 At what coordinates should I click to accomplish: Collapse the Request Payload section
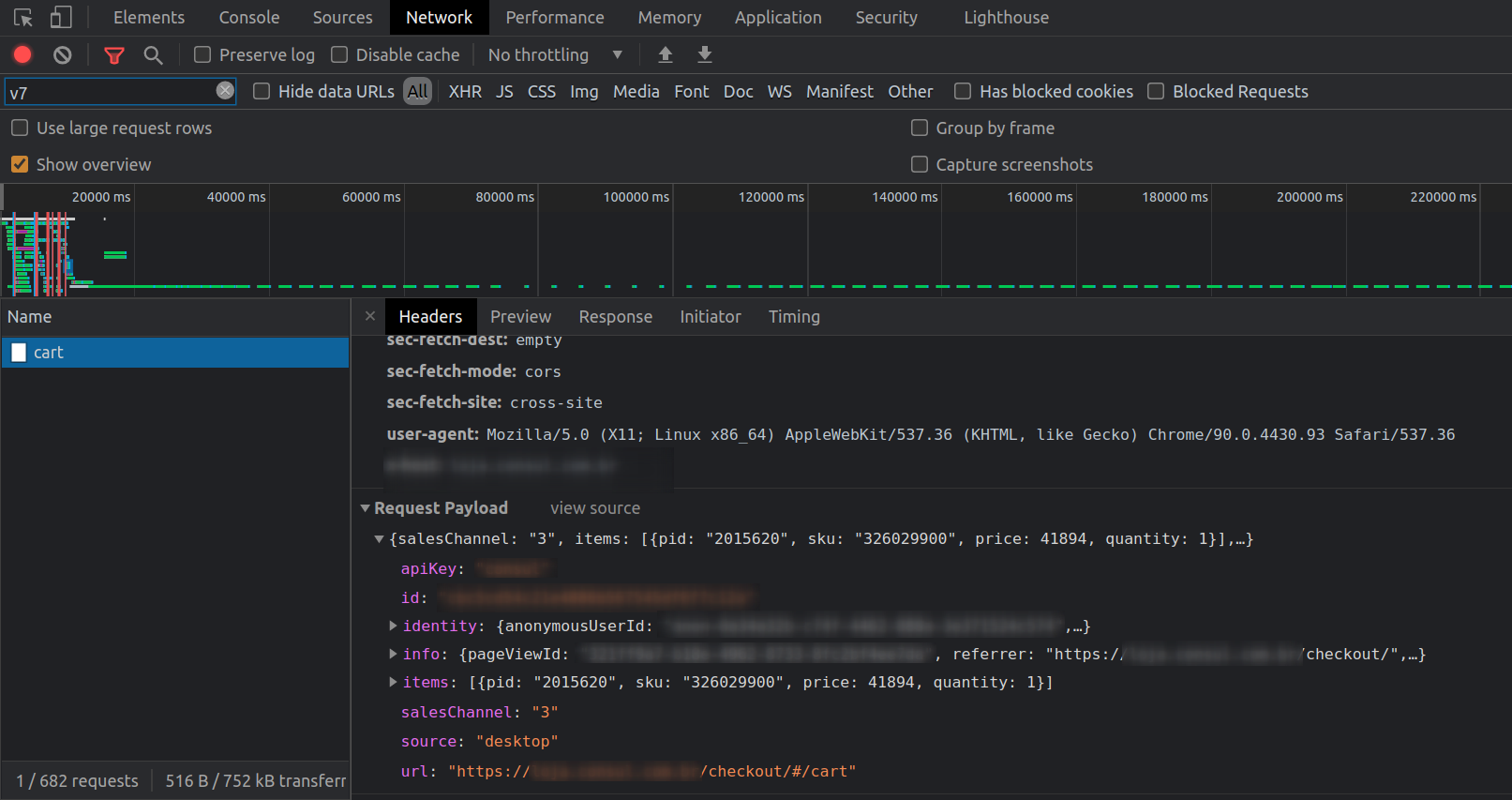point(366,508)
